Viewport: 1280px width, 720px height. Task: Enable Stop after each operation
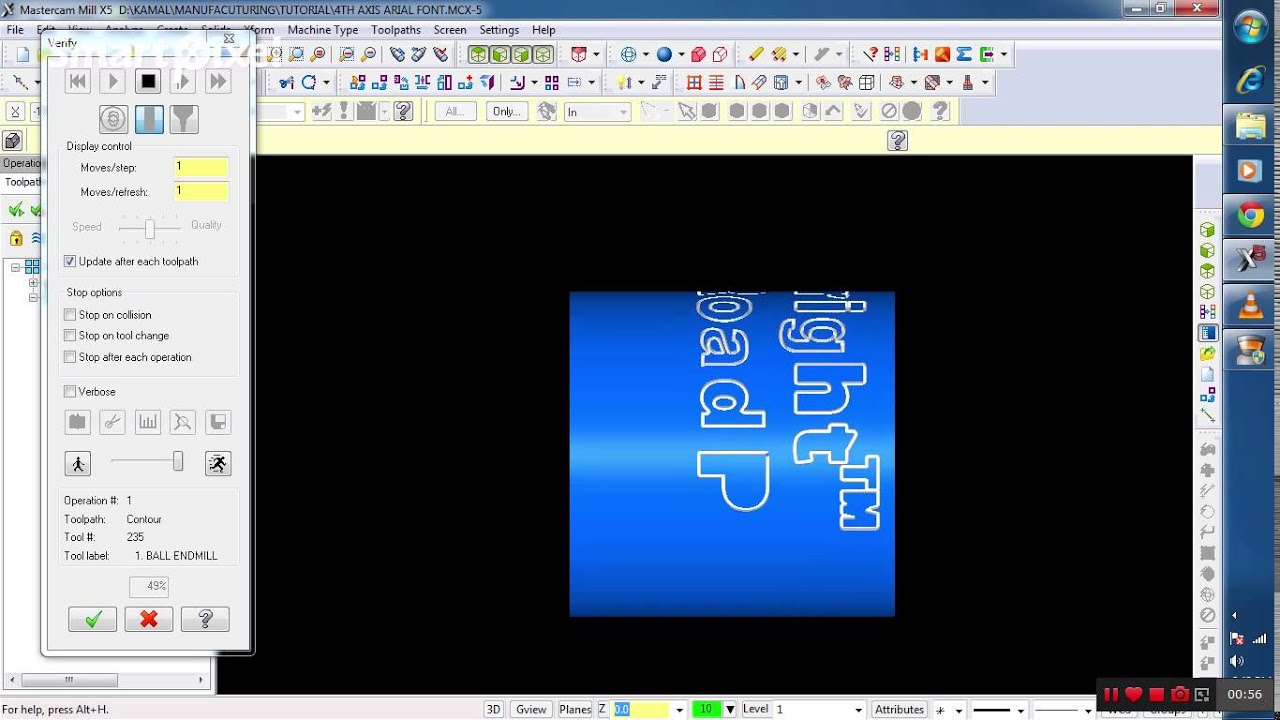point(70,357)
